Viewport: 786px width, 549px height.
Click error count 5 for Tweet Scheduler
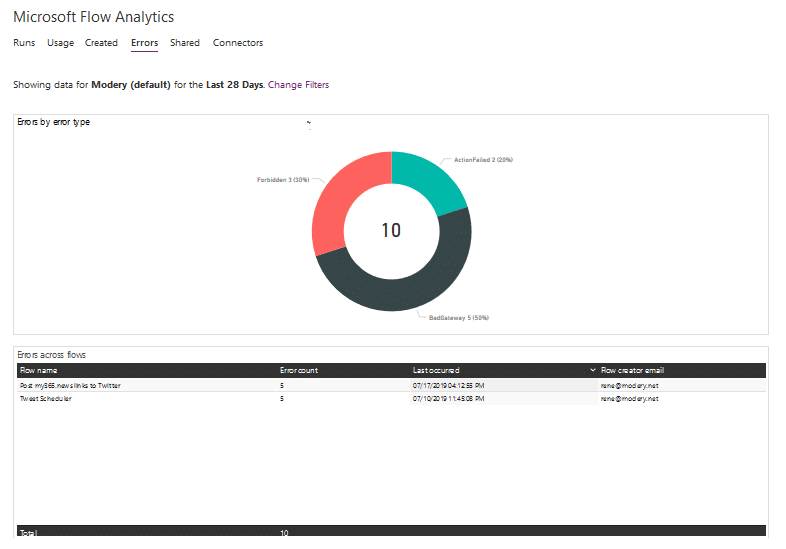coord(282,399)
